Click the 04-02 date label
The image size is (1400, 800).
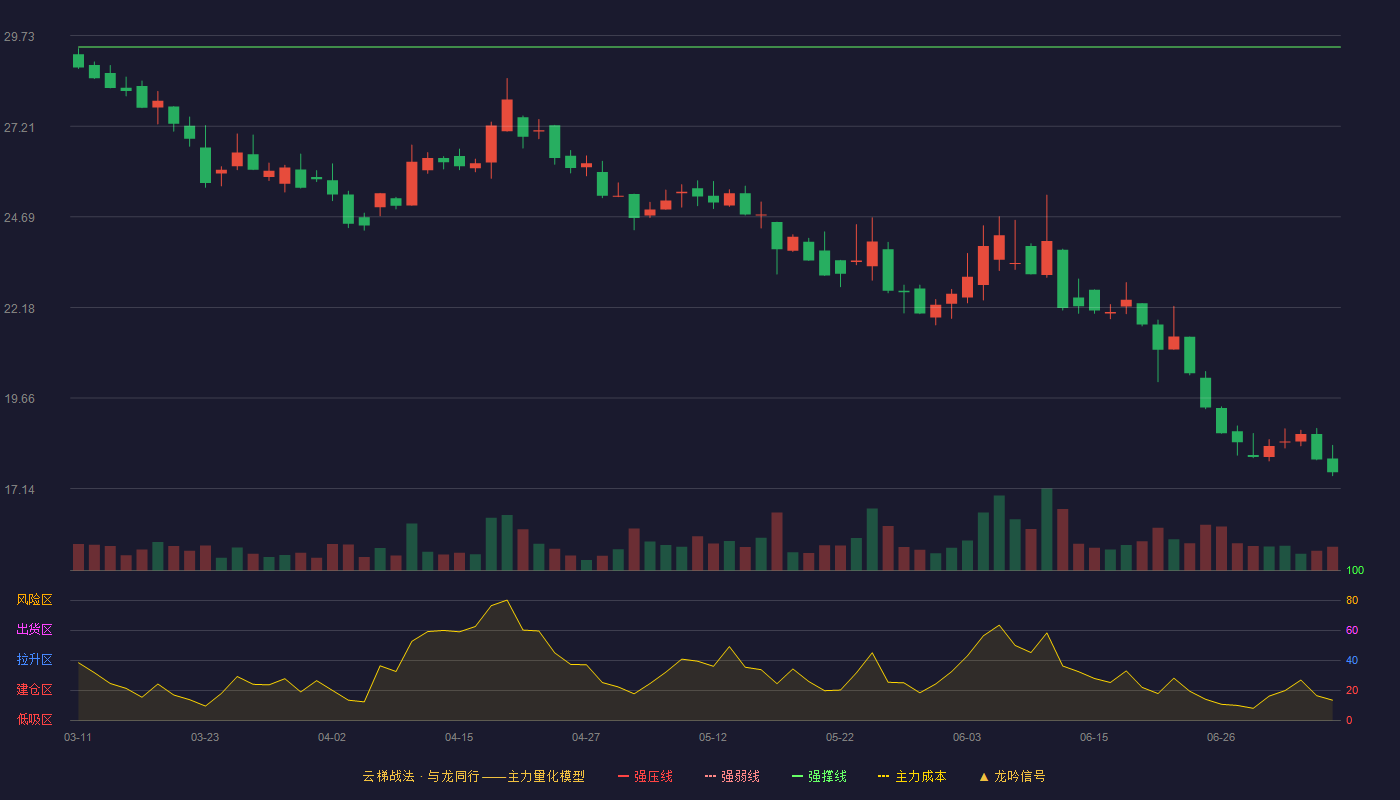tap(332, 737)
